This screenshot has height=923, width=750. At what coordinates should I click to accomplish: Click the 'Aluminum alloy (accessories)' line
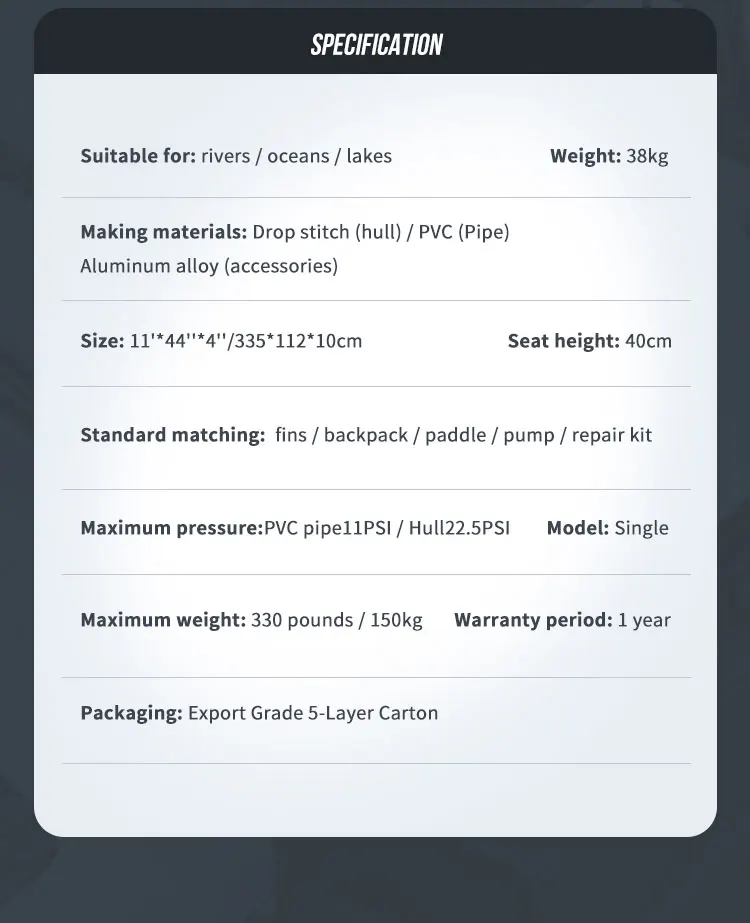[x=209, y=266]
